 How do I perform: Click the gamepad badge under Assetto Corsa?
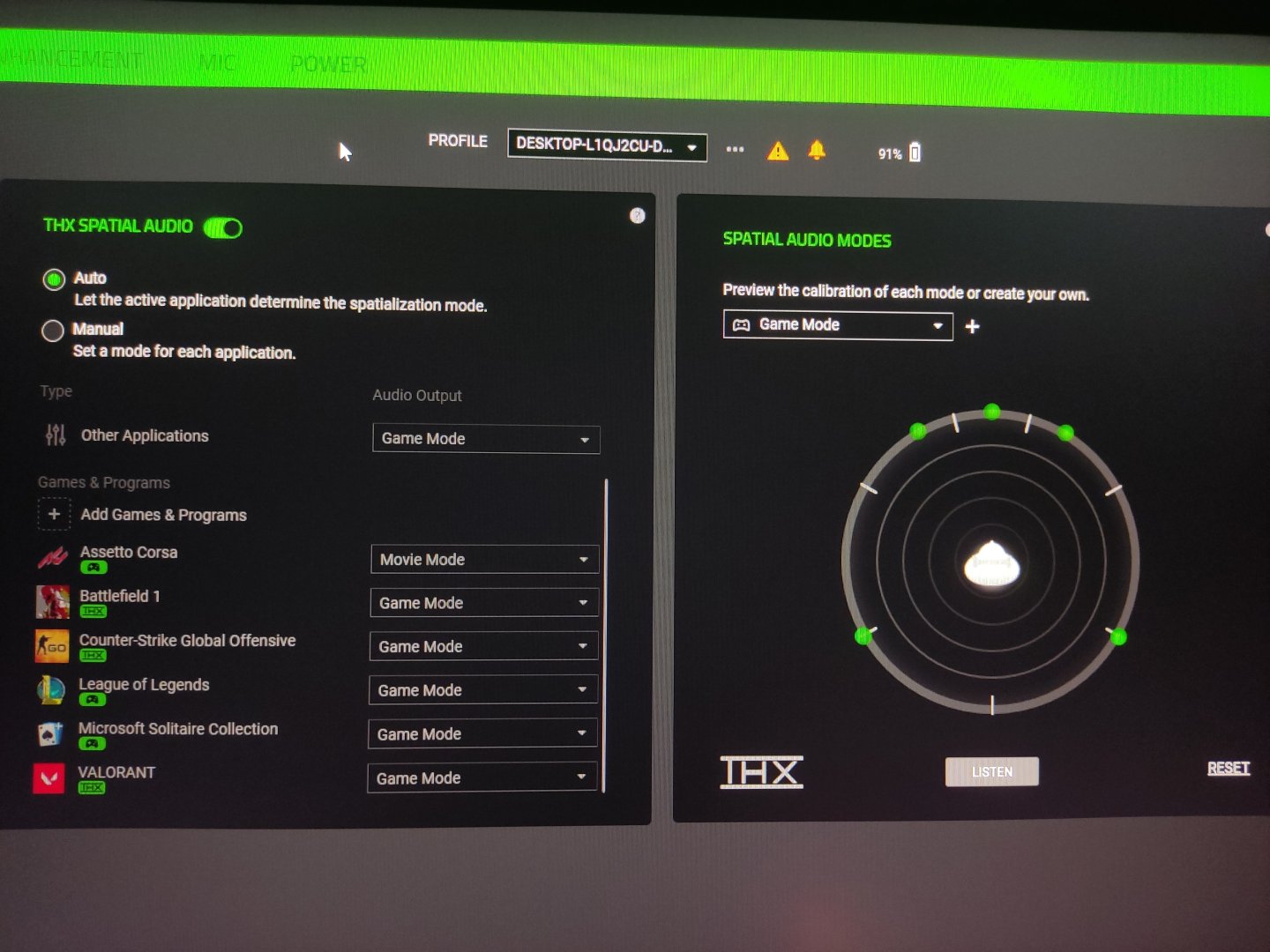[93, 568]
